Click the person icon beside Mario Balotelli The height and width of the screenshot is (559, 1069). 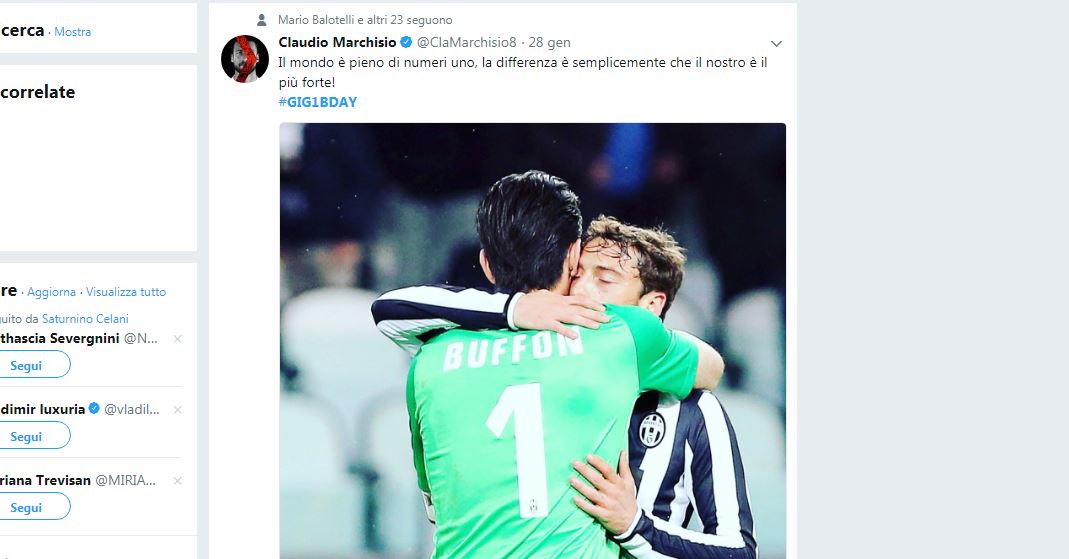(x=261, y=20)
